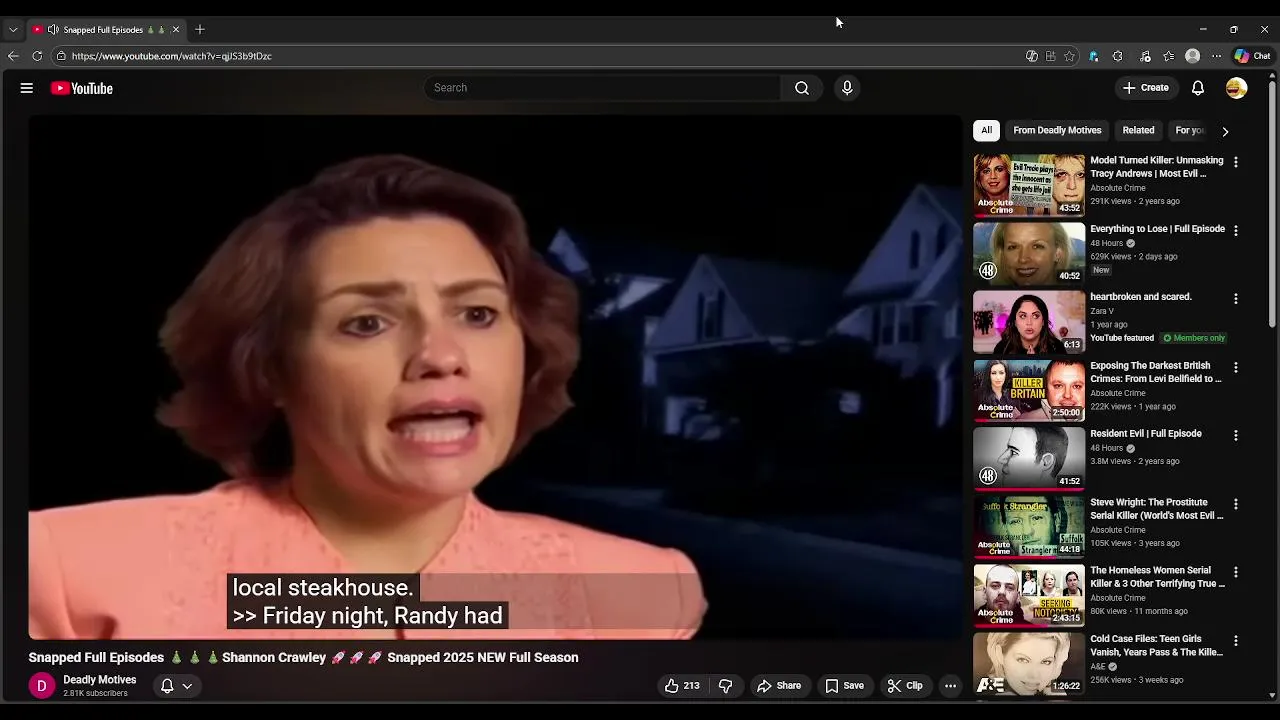Select the Related filter chip
Image resolution: width=1280 pixels, height=720 pixels.
1138,130
